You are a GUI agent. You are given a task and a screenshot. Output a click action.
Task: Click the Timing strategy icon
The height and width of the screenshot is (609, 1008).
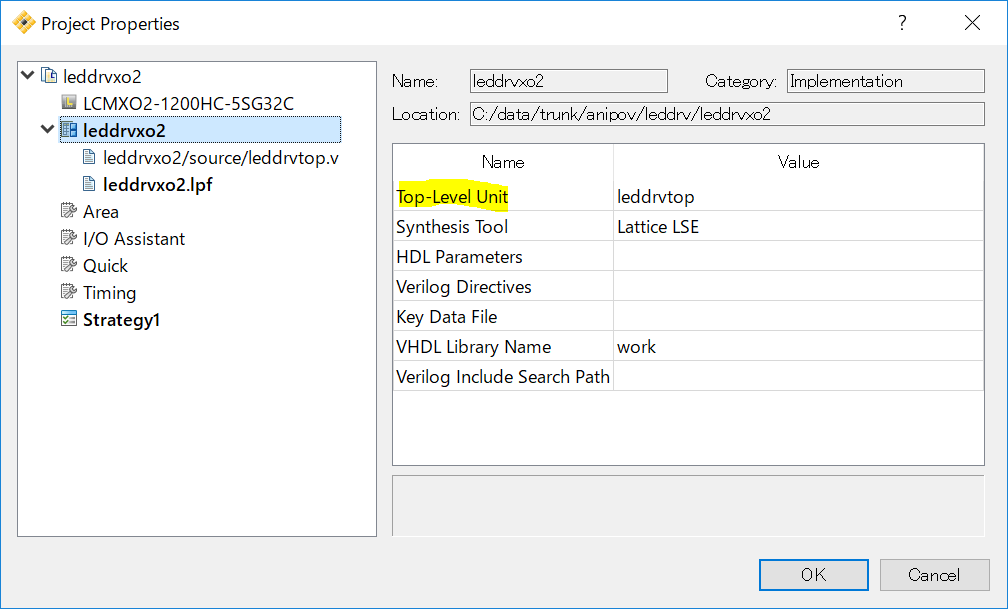[69, 292]
